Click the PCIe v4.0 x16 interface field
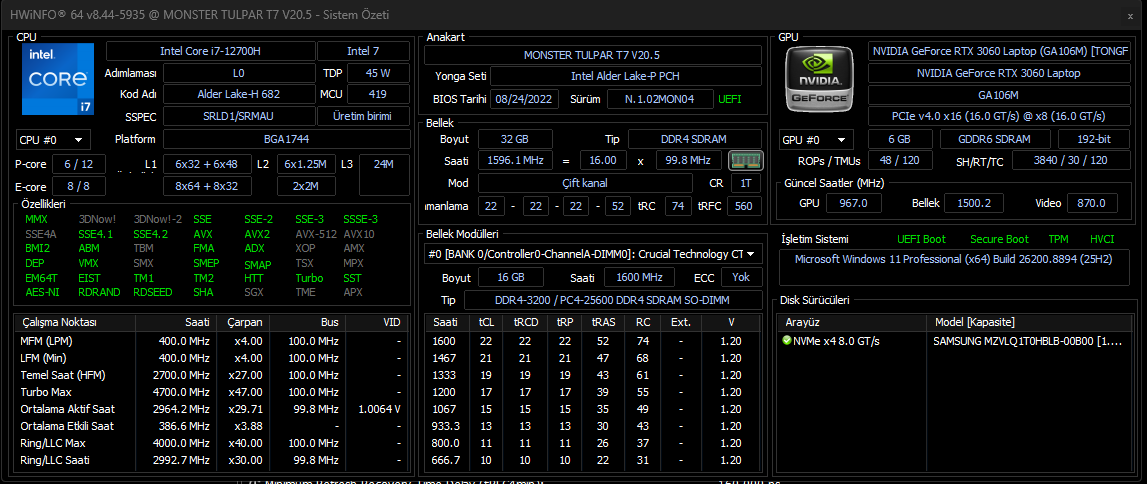The image size is (1147, 484). (999, 116)
